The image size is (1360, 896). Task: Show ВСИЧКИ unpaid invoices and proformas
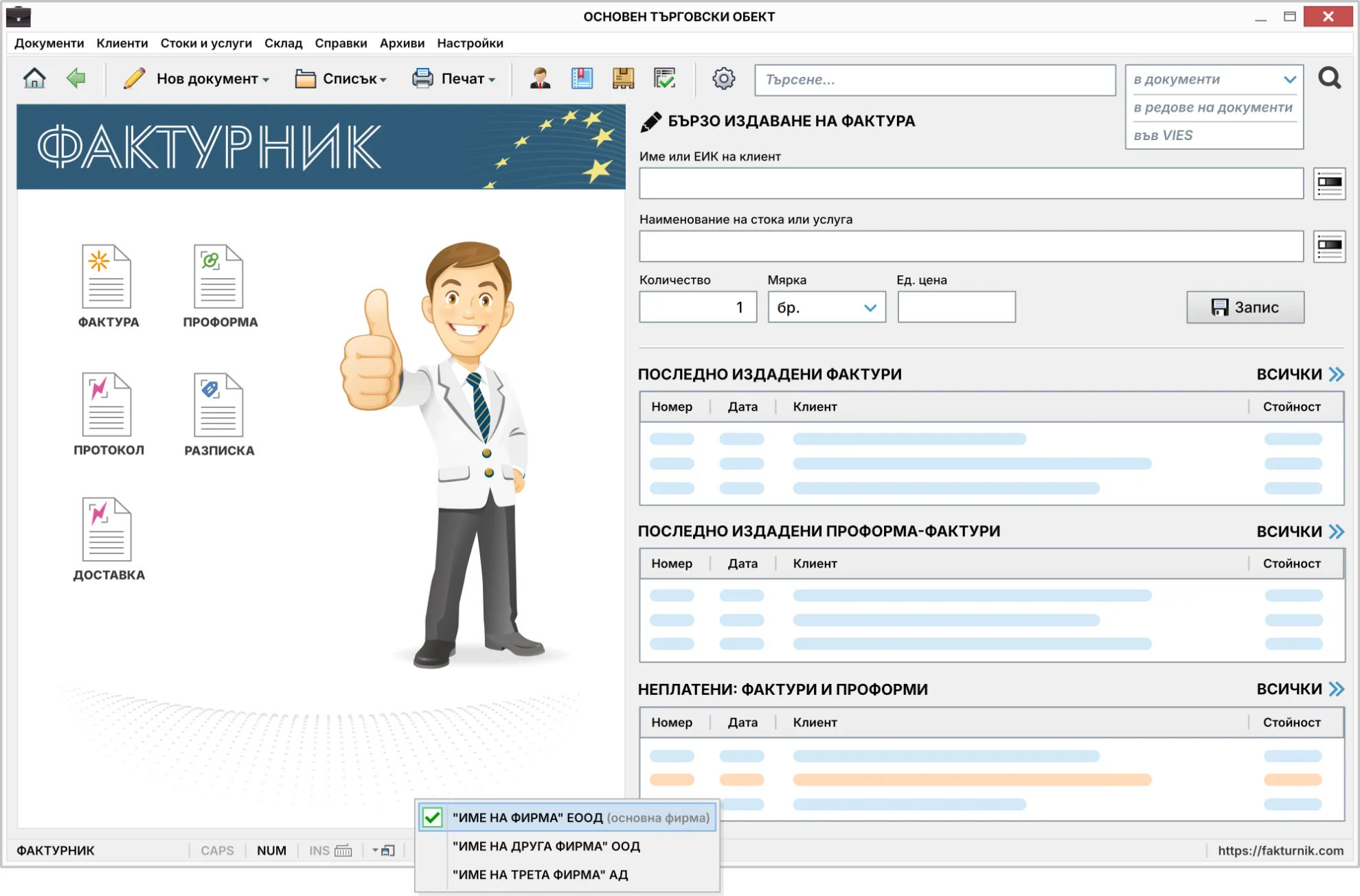click(x=1300, y=689)
